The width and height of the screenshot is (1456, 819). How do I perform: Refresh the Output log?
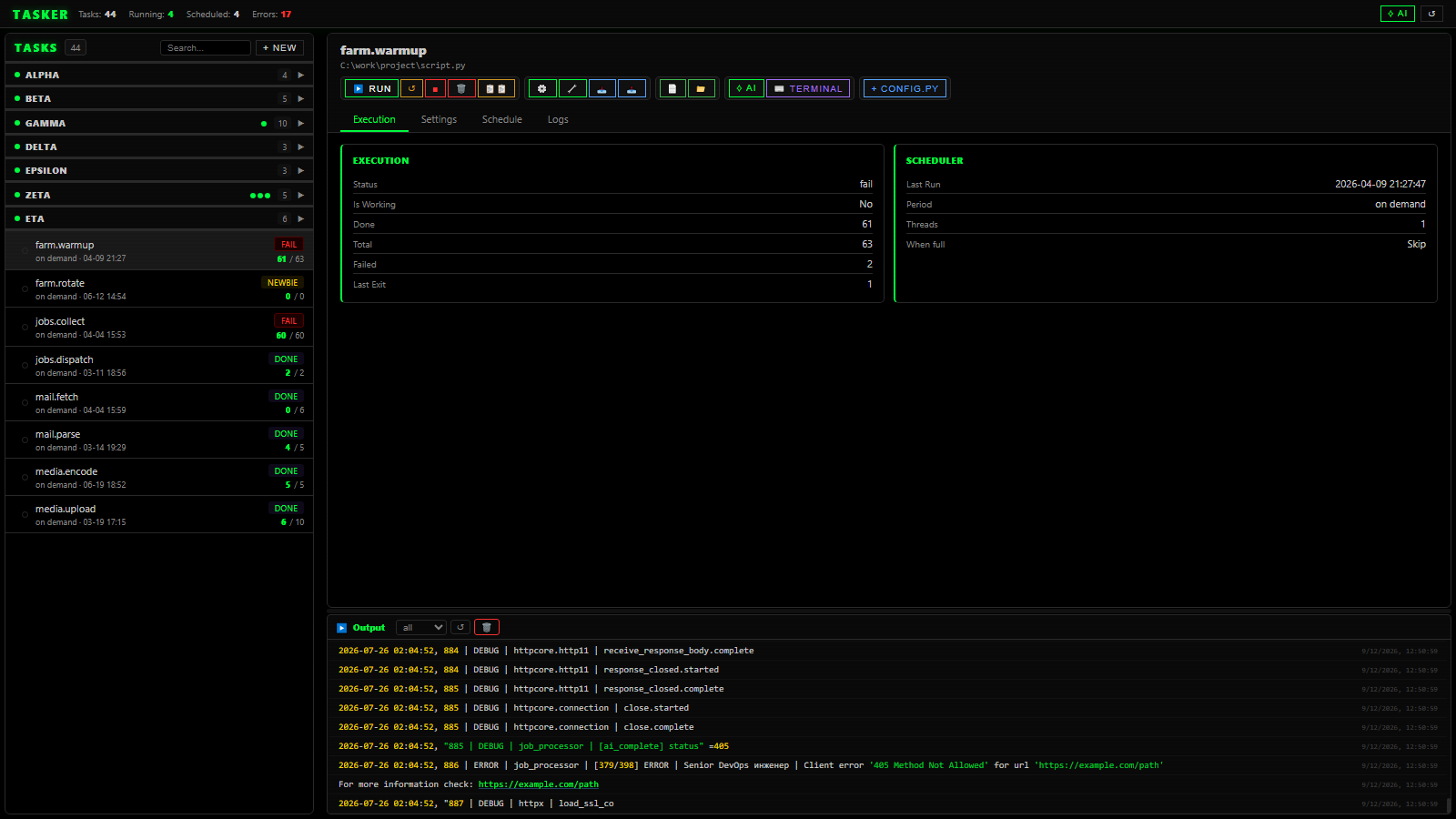pos(460,627)
